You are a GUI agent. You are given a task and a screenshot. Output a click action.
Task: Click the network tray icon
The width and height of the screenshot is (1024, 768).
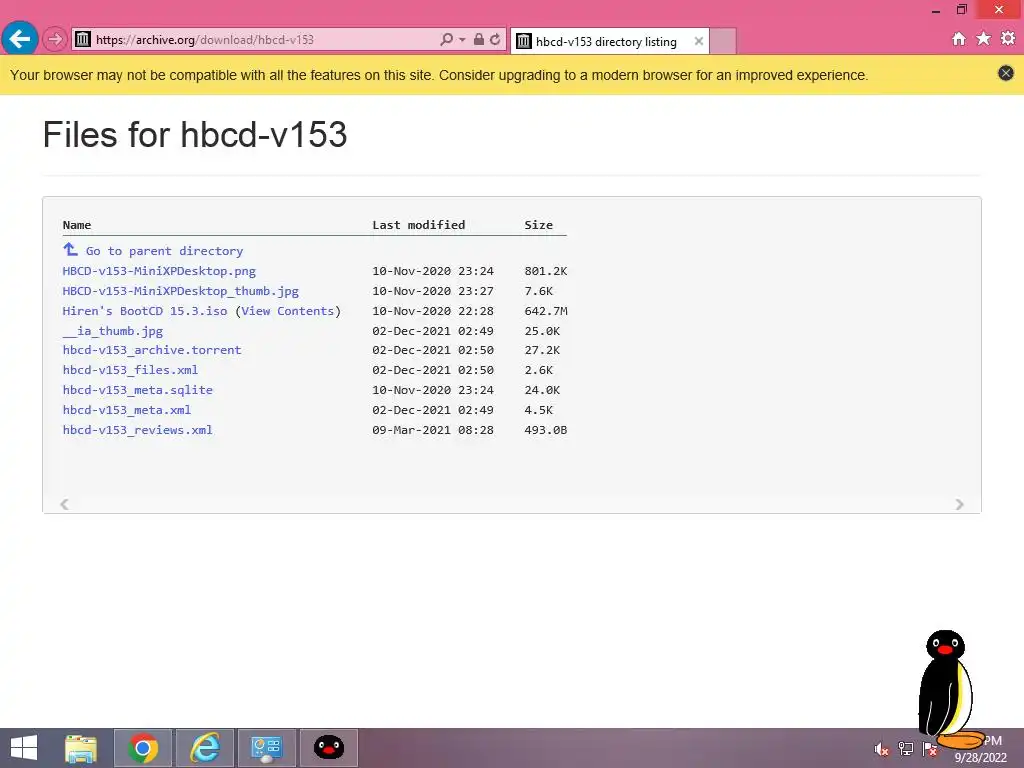click(906, 749)
